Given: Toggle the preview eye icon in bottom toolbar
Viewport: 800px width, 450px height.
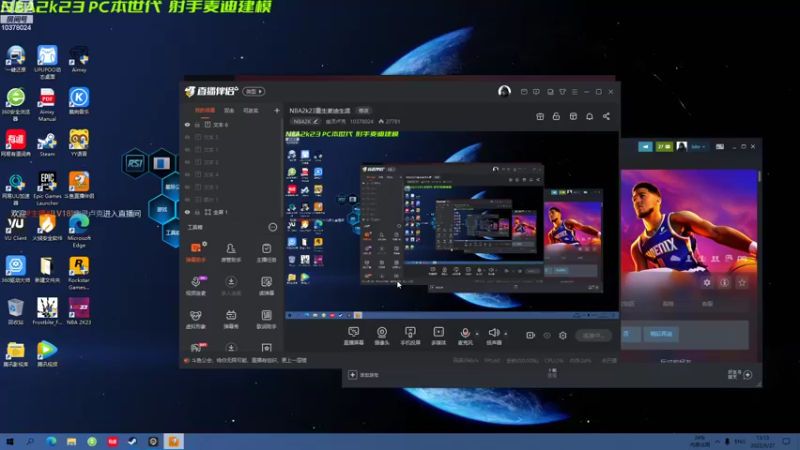Looking at the screenshot, I should click(547, 335).
